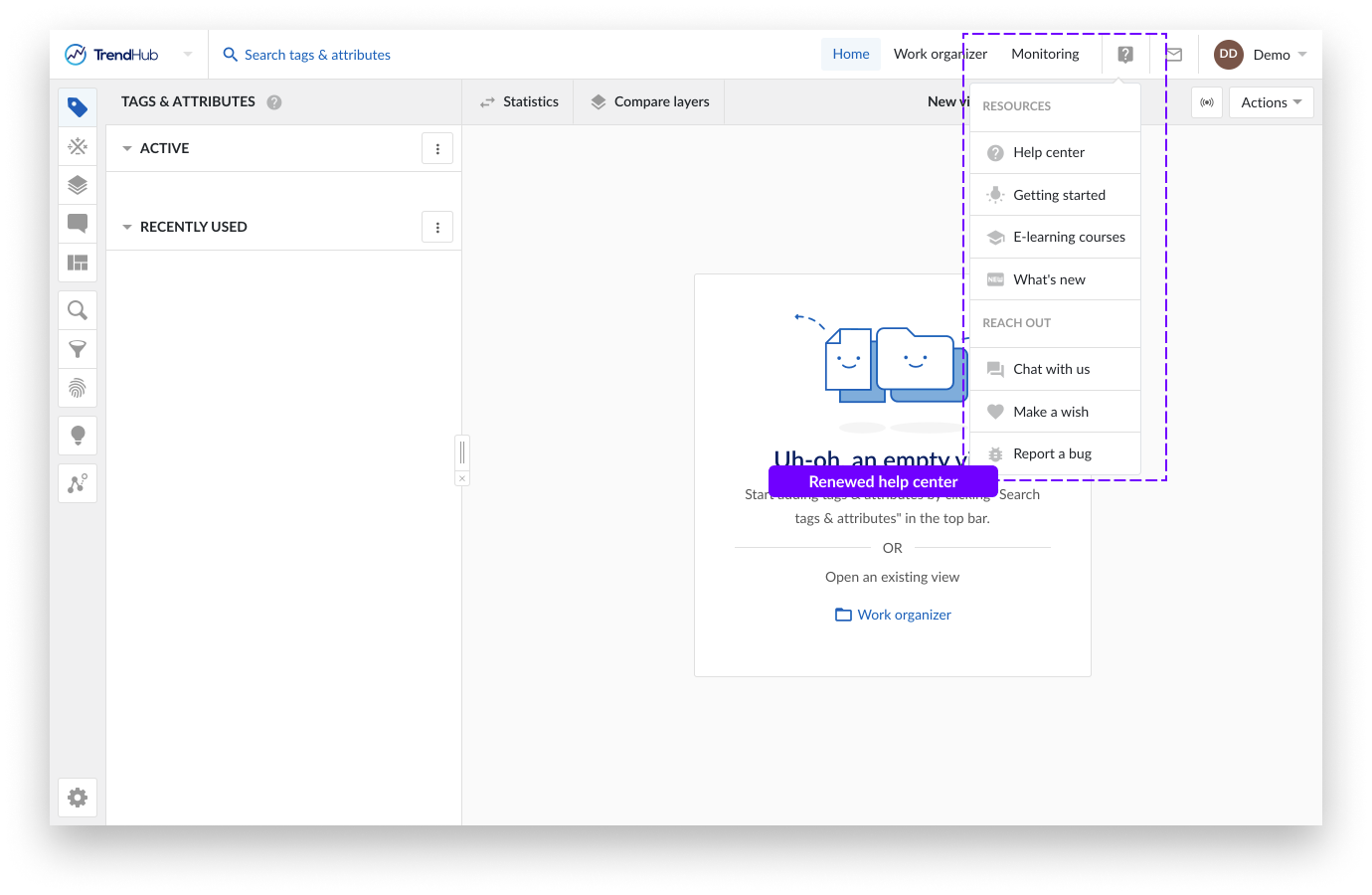Image resolution: width=1372 pixels, height=895 pixels.
Task: Collapse the RECENTLY USED section
Action: pos(127,227)
